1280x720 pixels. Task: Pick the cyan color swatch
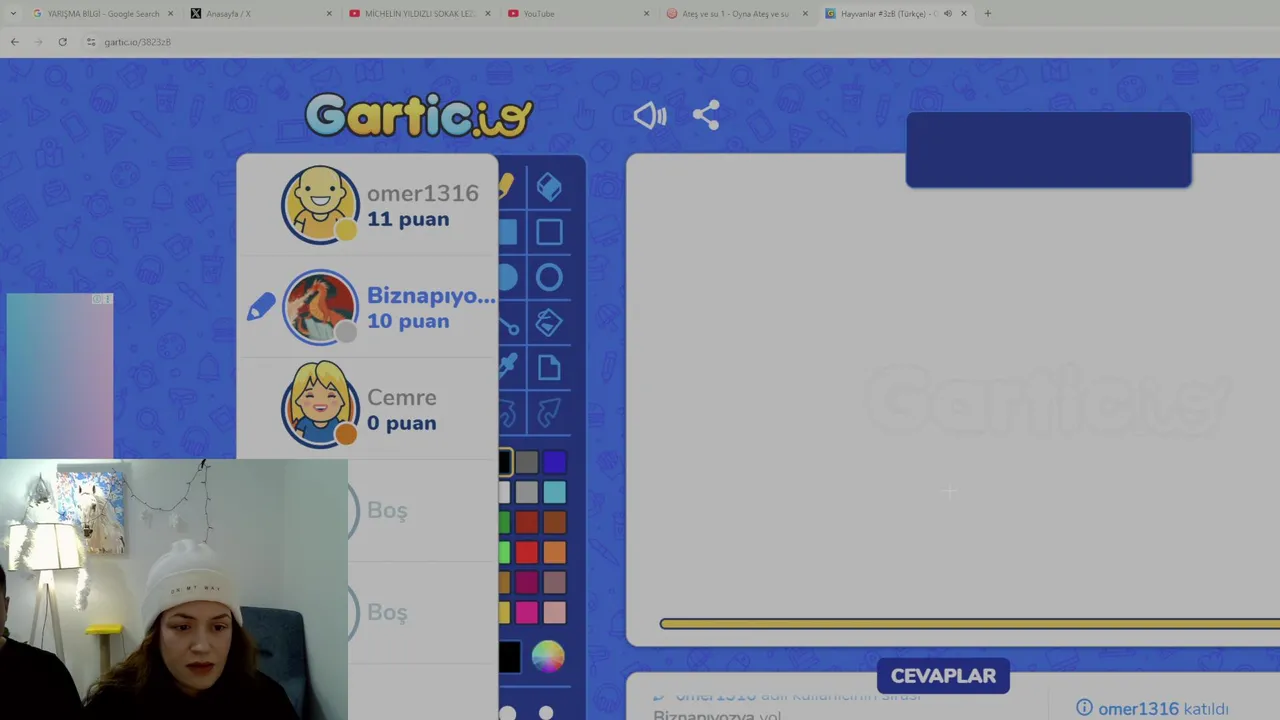pos(555,492)
